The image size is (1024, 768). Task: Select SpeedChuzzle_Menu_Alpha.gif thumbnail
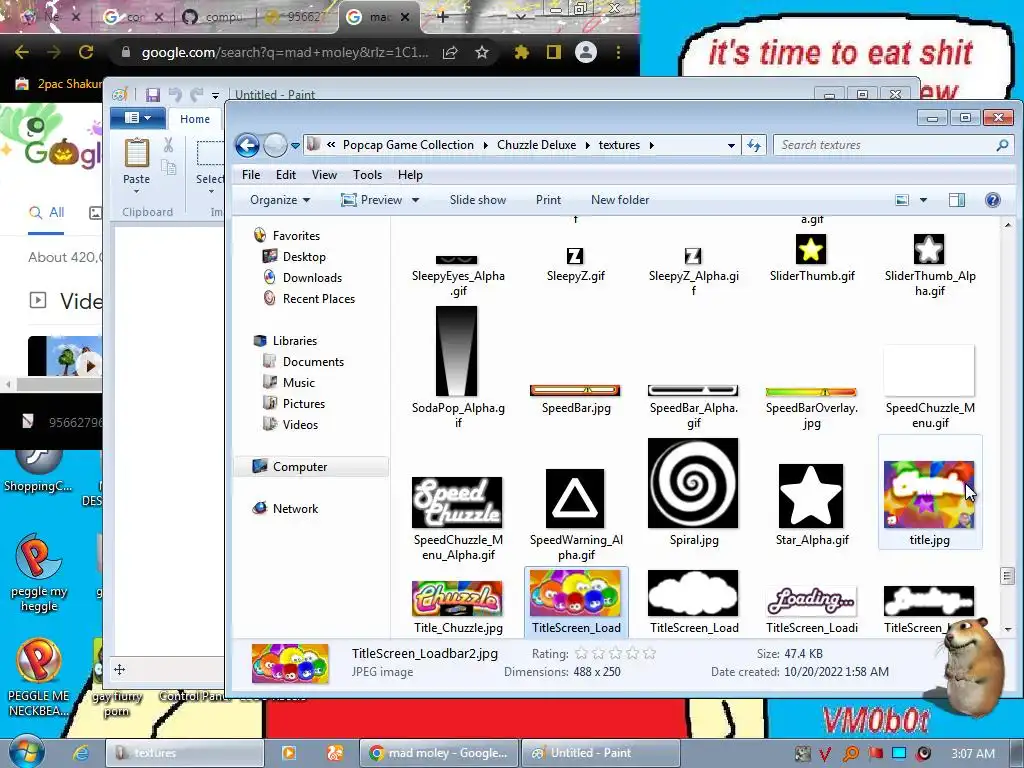(x=457, y=502)
